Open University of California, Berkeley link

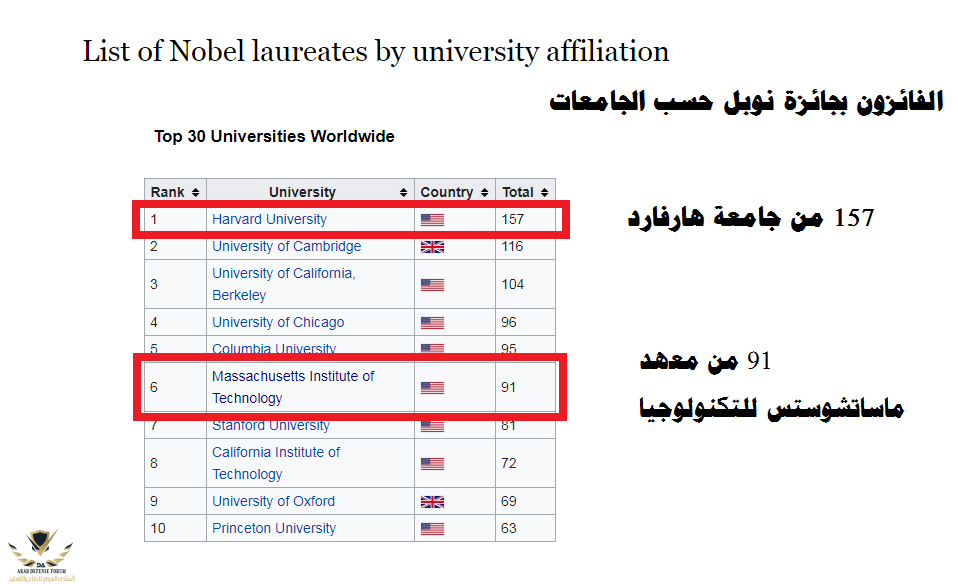283,284
